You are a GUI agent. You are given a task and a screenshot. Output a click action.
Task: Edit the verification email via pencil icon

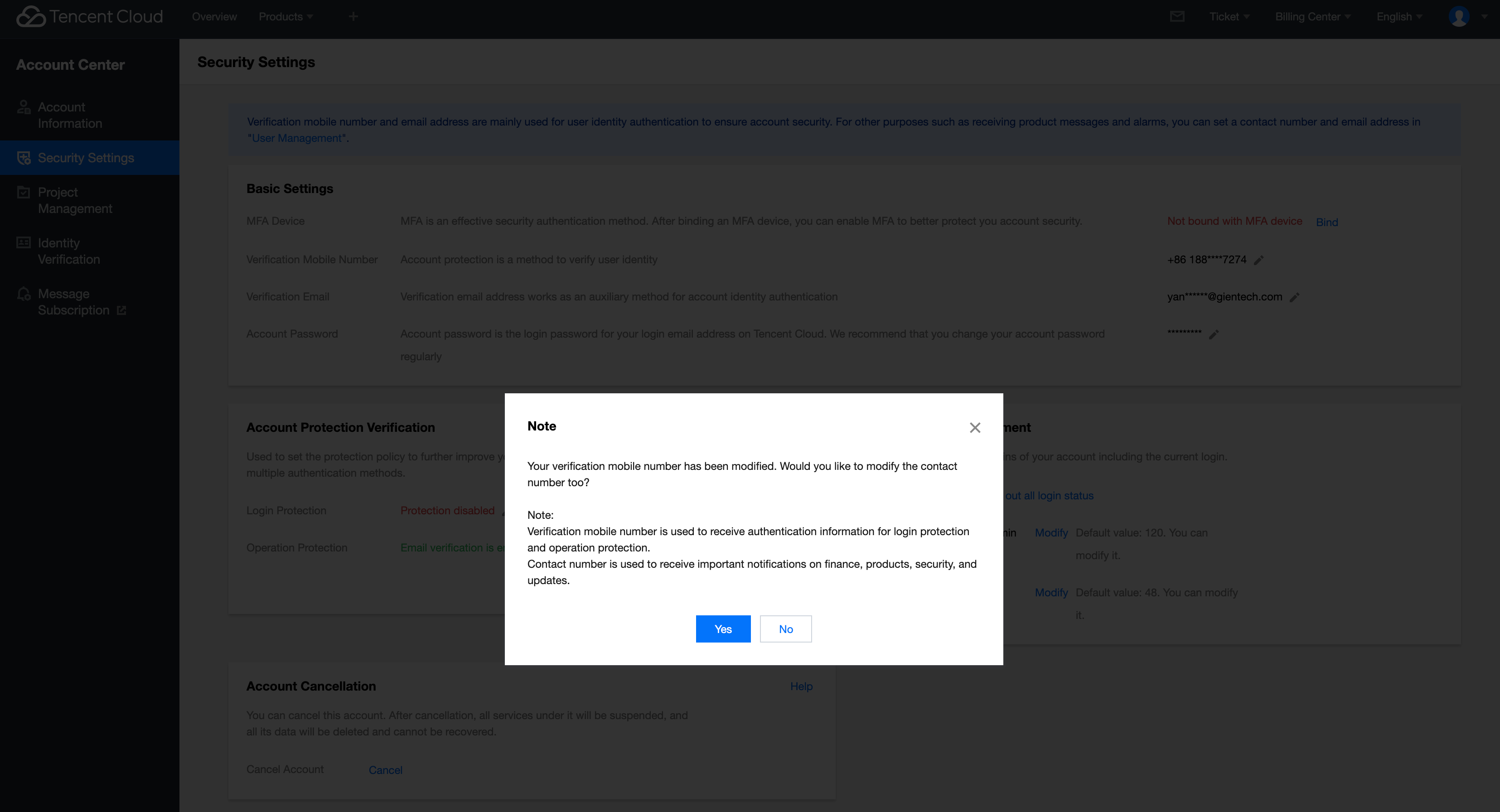(x=1294, y=297)
